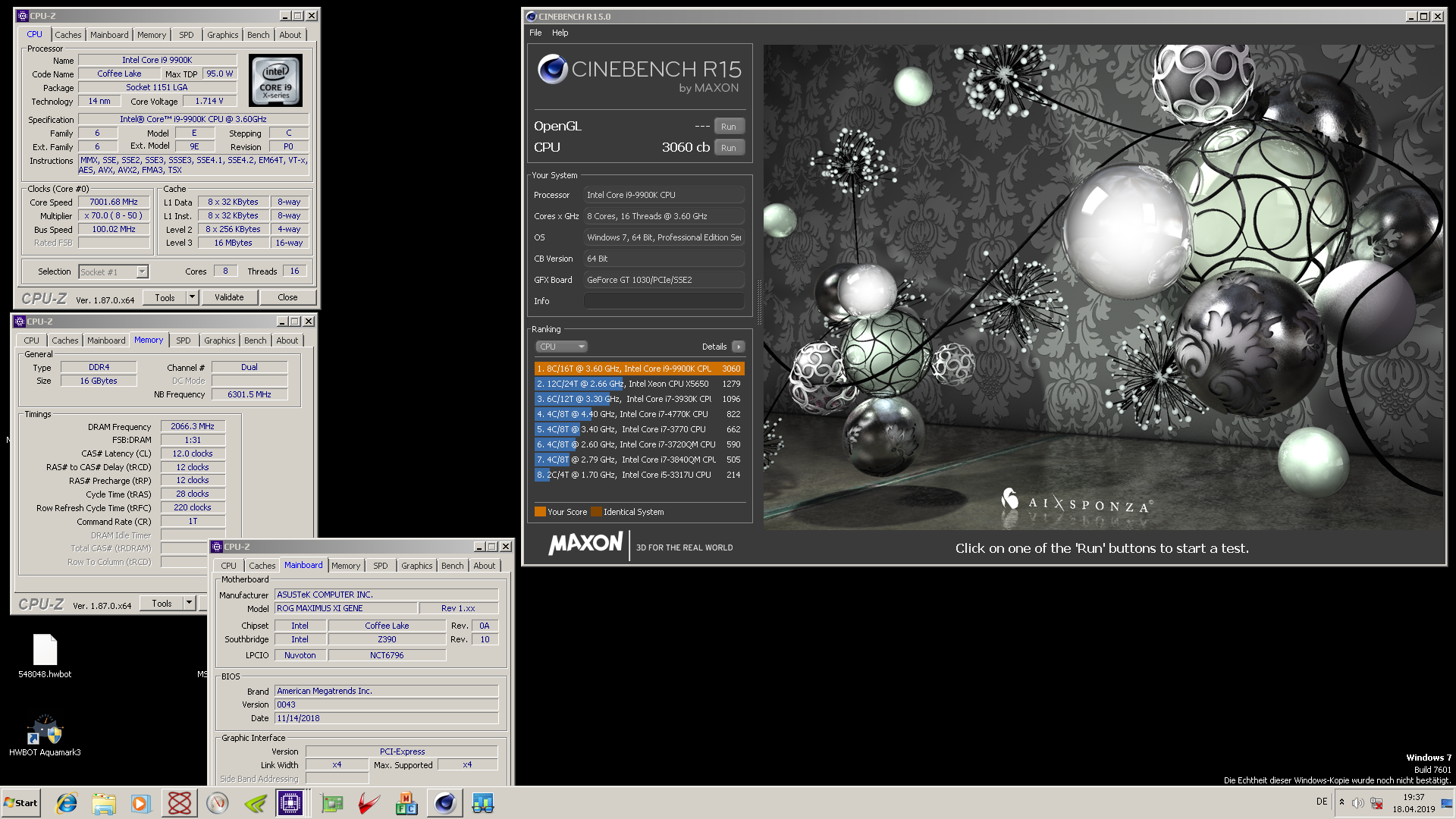Click the DE language indicator

point(1322,802)
